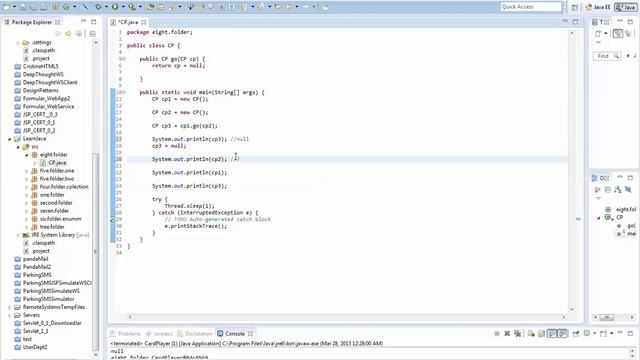Open the Debug button dropdown arrow
Screen dimensions: 640x360
106,7
